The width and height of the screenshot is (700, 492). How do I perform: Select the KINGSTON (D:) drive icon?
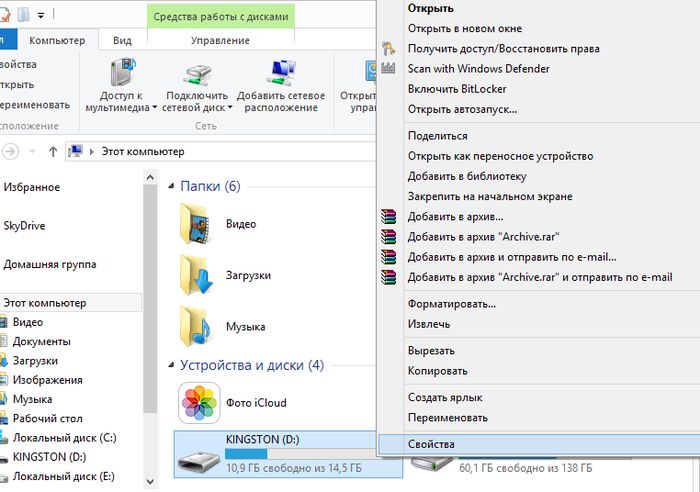(x=198, y=455)
